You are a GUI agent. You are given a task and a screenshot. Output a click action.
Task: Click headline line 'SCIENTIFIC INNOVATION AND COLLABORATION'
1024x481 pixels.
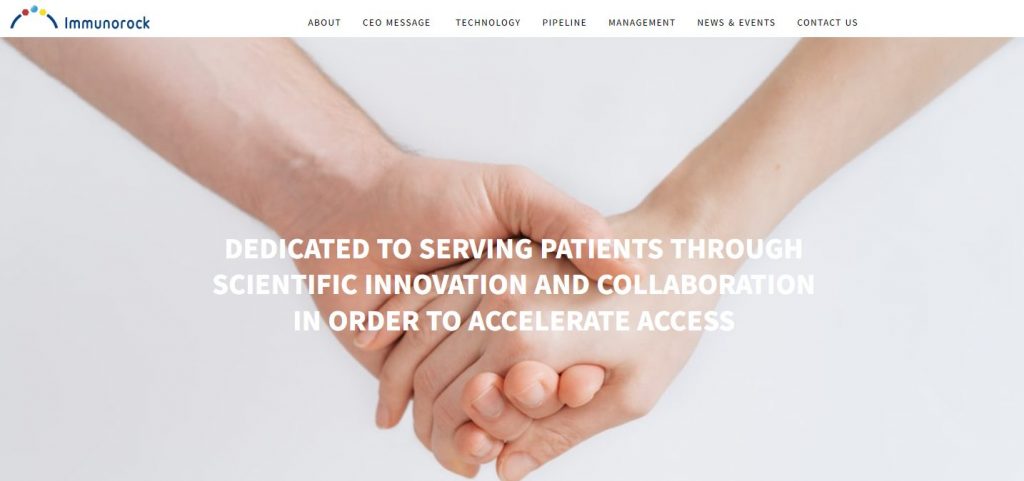(x=513, y=285)
